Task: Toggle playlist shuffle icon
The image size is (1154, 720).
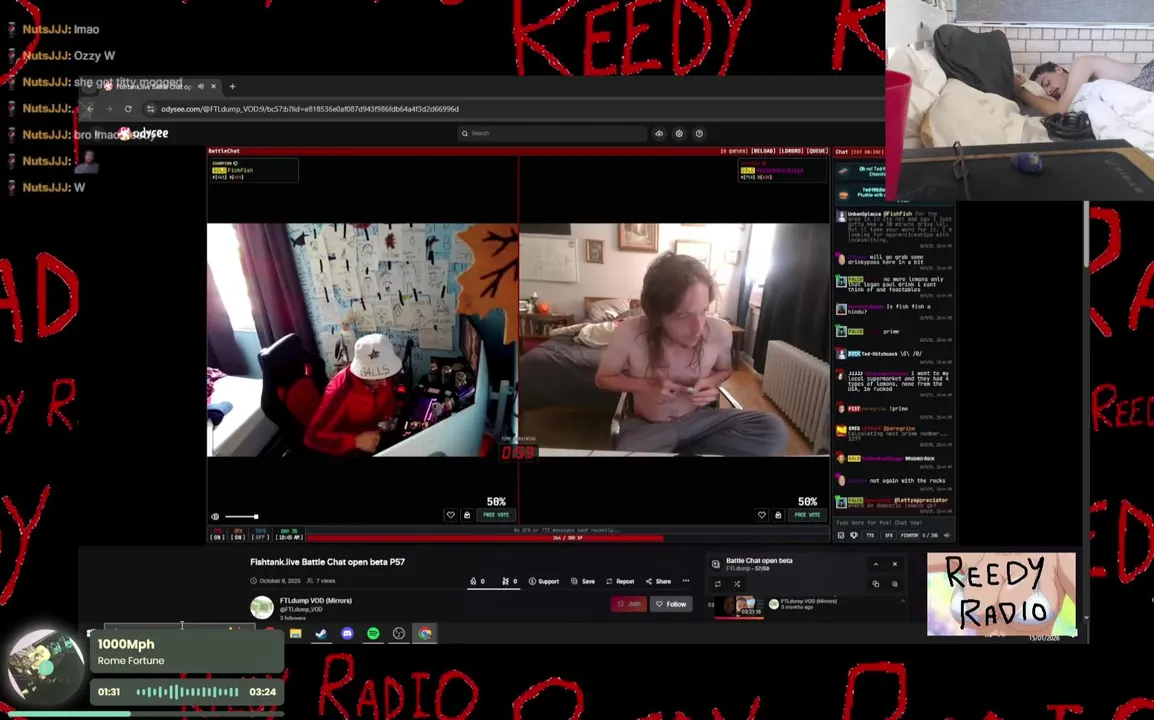Action: [x=737, y=584]
